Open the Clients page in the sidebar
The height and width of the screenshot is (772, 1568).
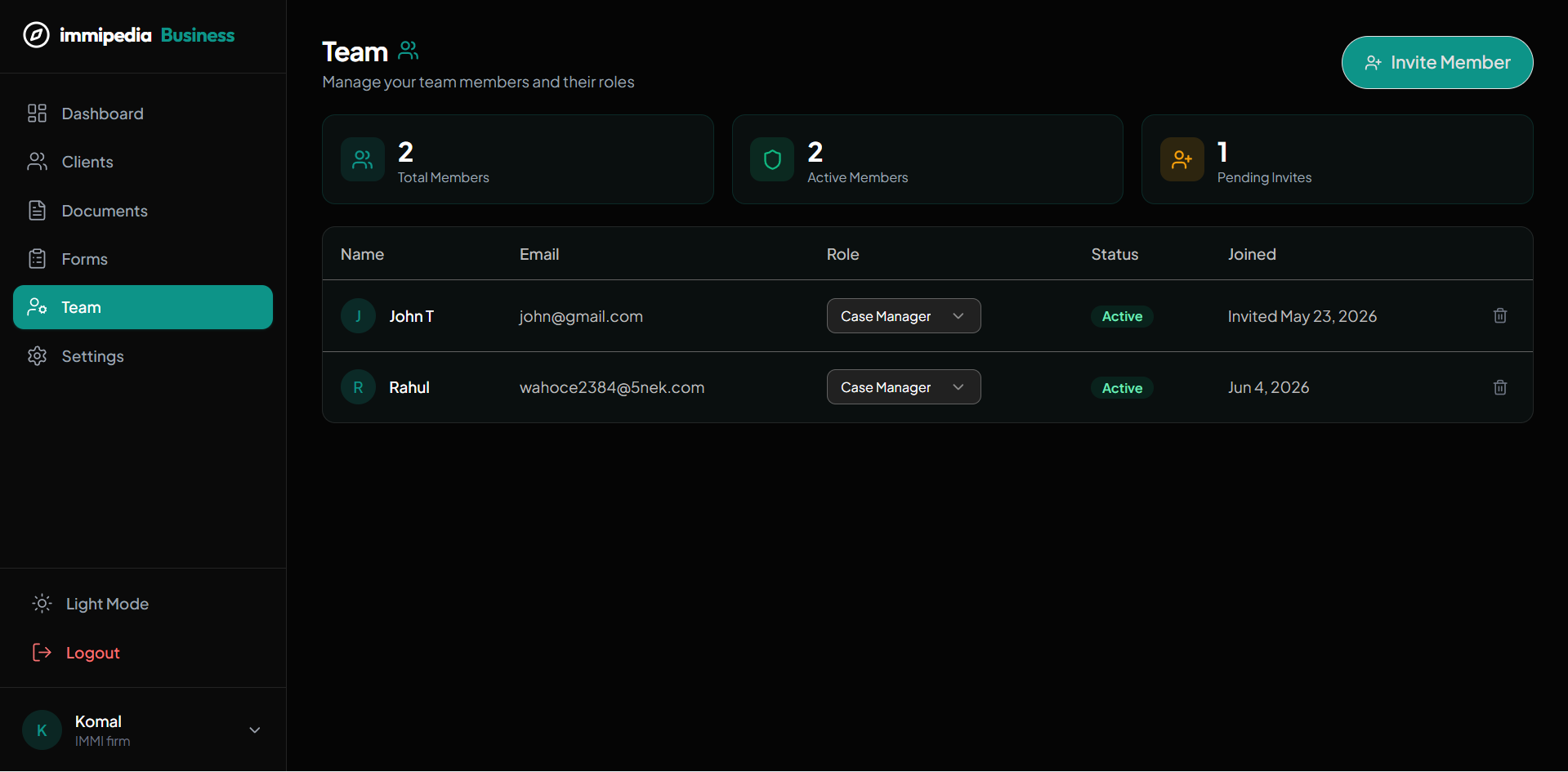[143, 162]
